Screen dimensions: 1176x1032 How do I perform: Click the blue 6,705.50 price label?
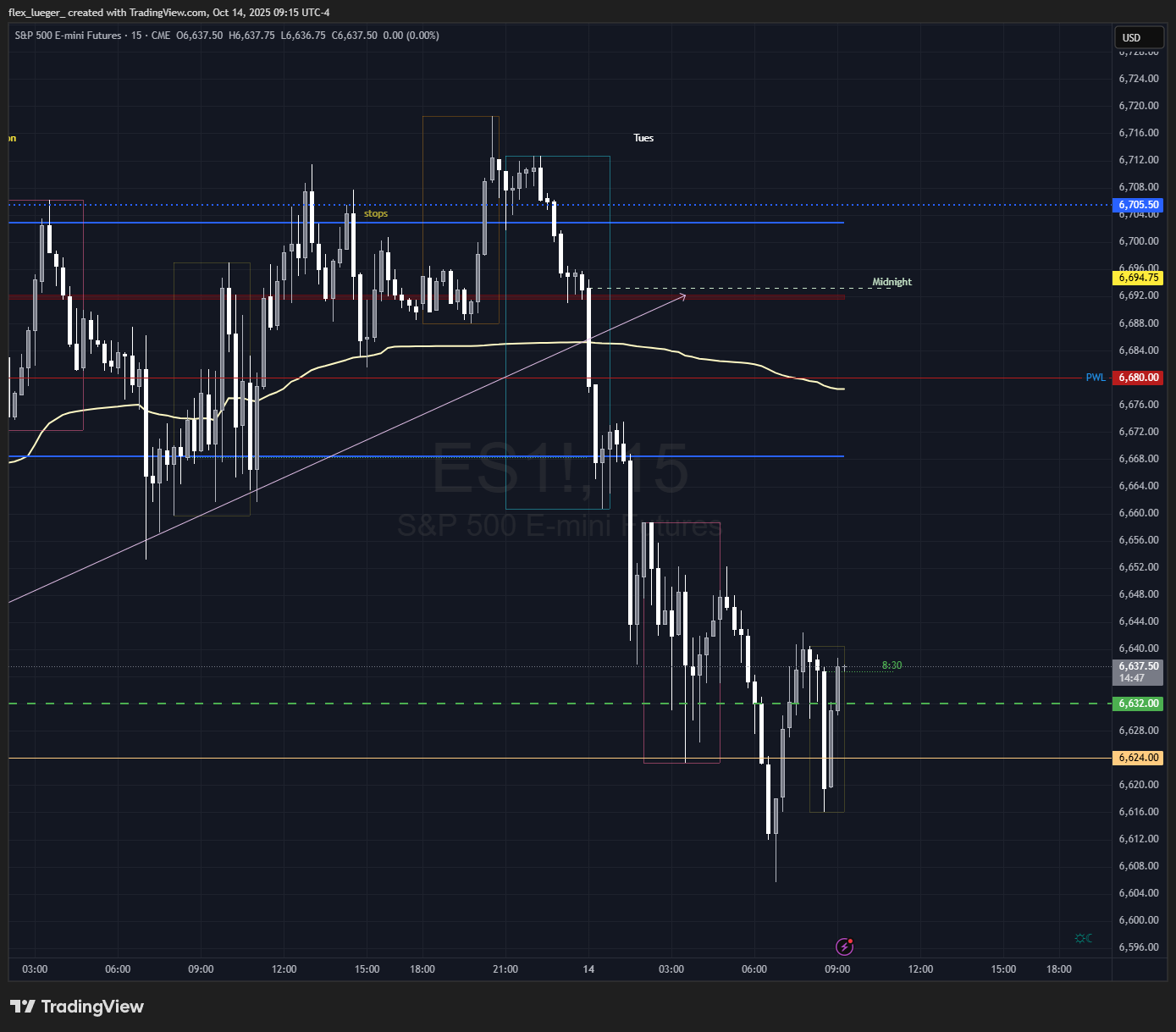tap(1138, 205)
